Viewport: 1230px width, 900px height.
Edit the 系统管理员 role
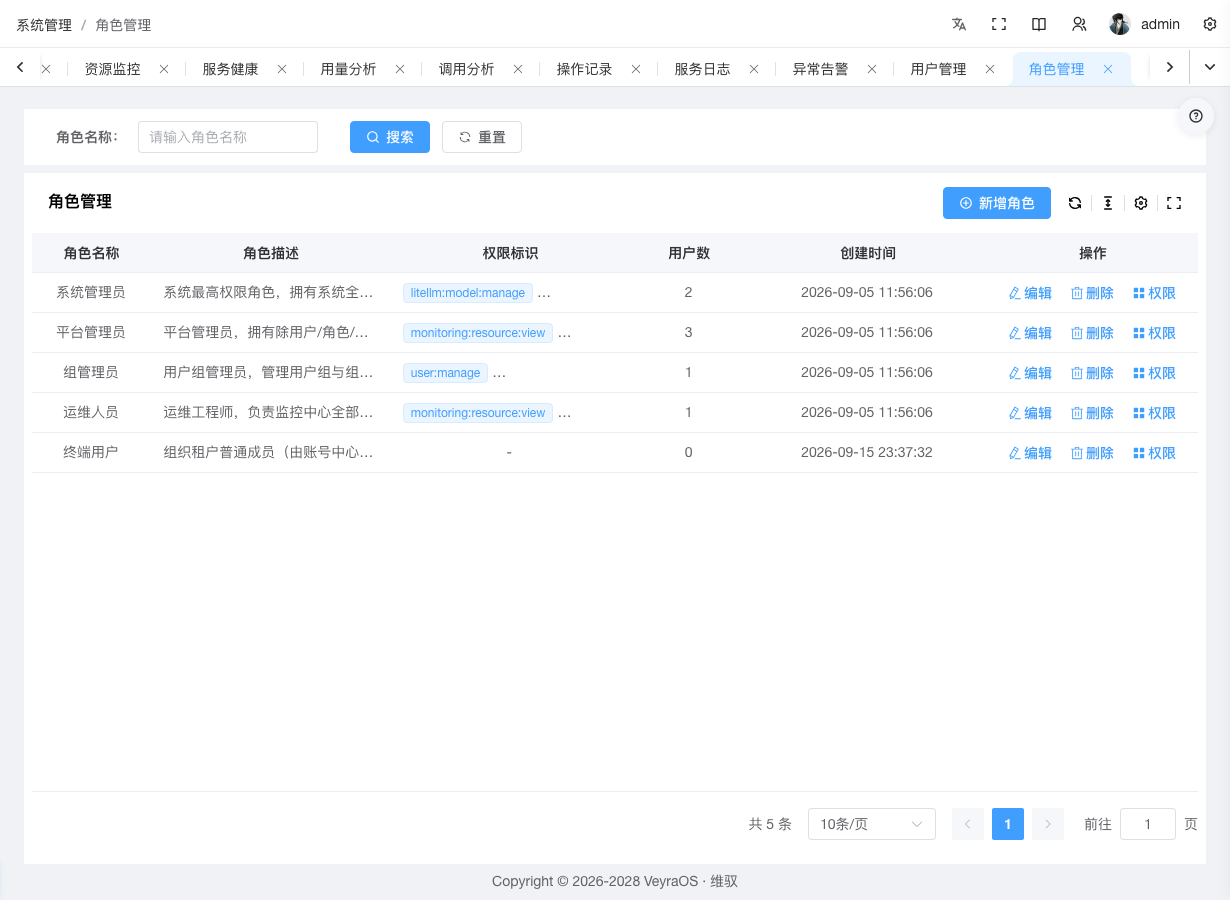1030,293
